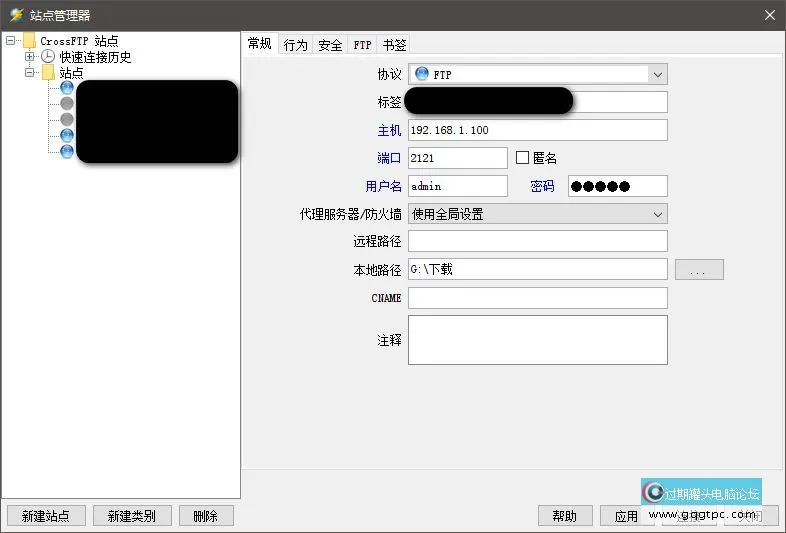Click the 快速连接历史 clock icon
This screenshot has height=533, width=786.
pyautogui.click(x=48, y=57)
